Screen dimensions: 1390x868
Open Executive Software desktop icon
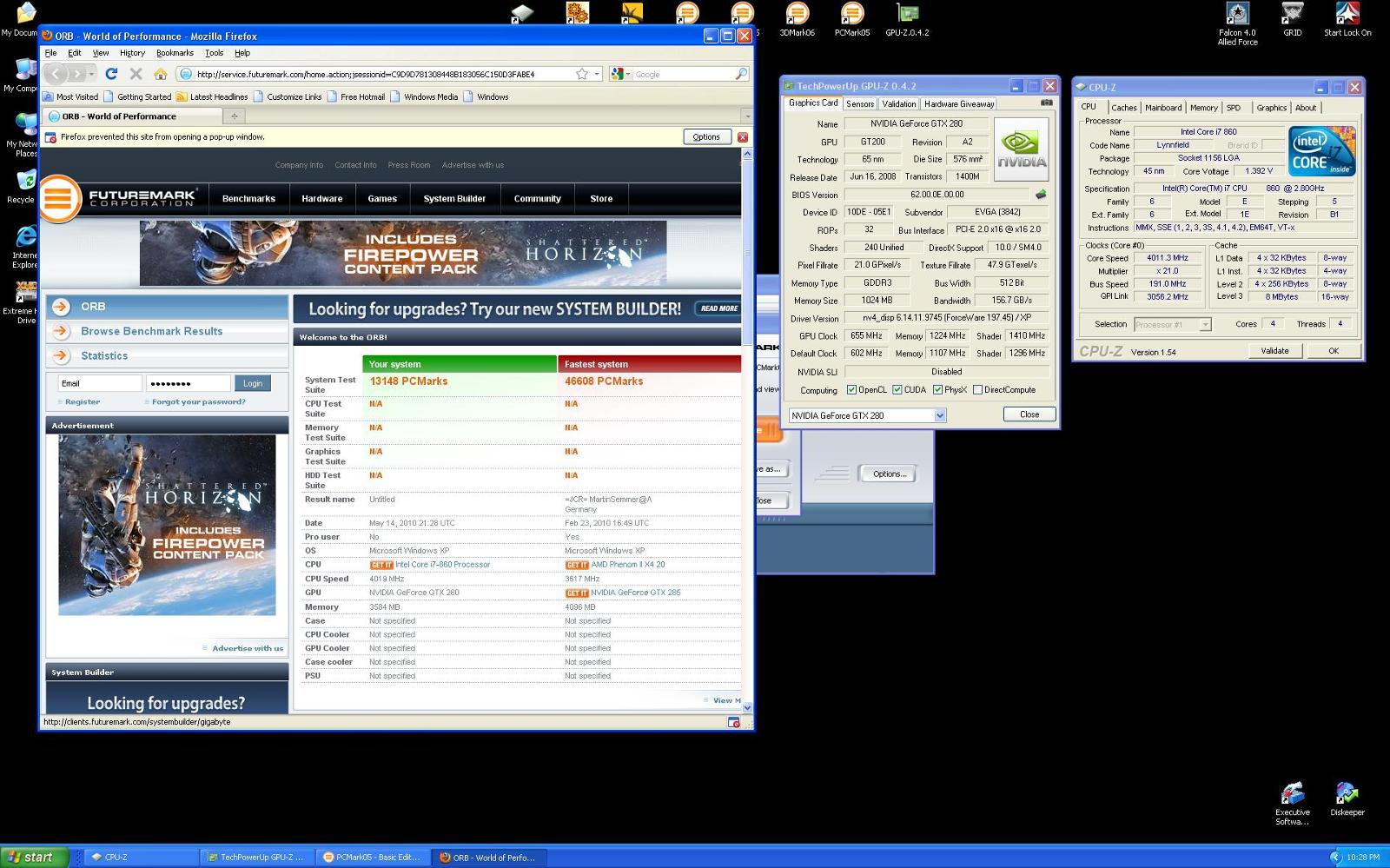click(1293, 804)
